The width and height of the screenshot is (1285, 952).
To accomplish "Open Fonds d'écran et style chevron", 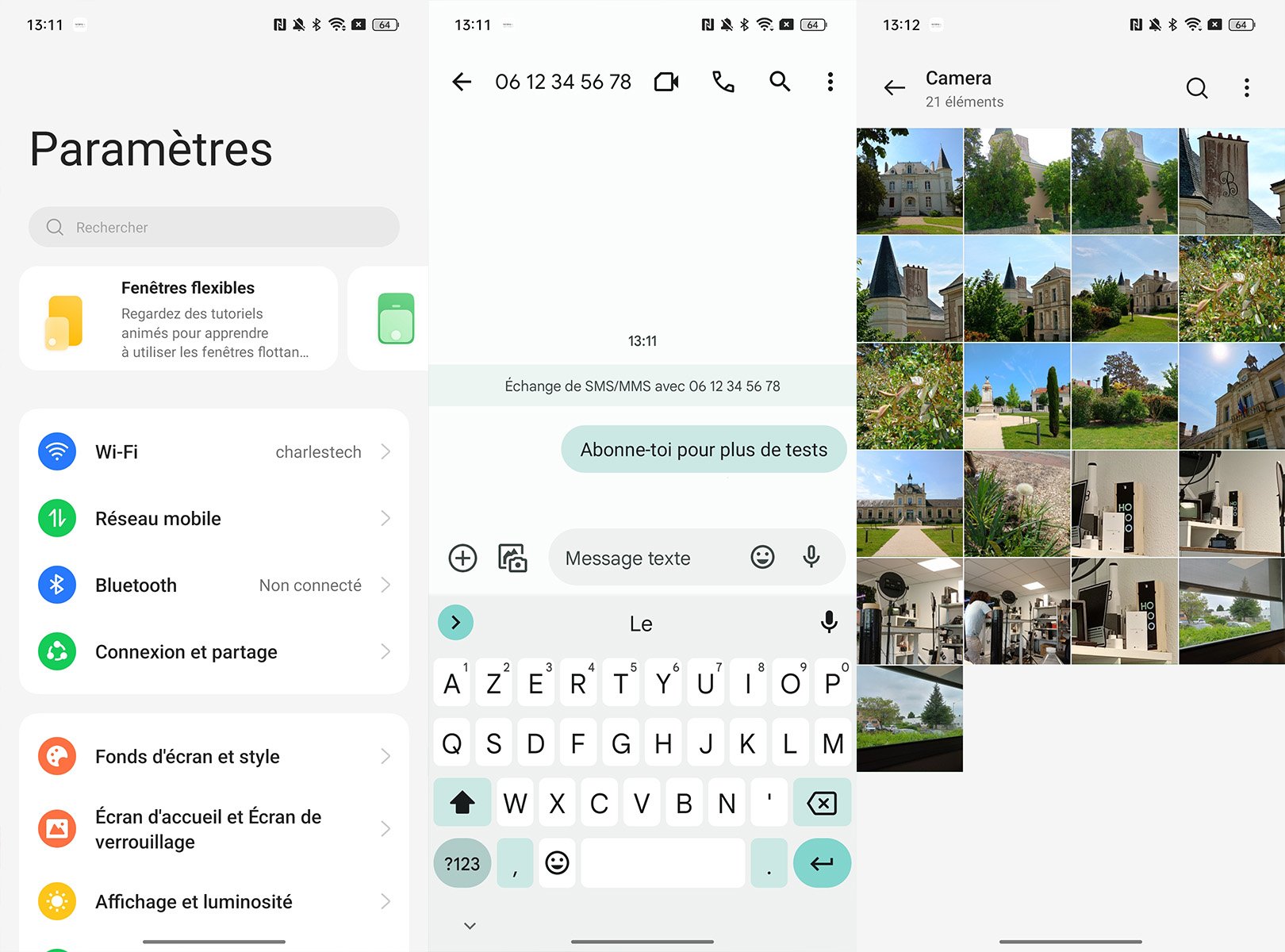I will coord(385,756).
